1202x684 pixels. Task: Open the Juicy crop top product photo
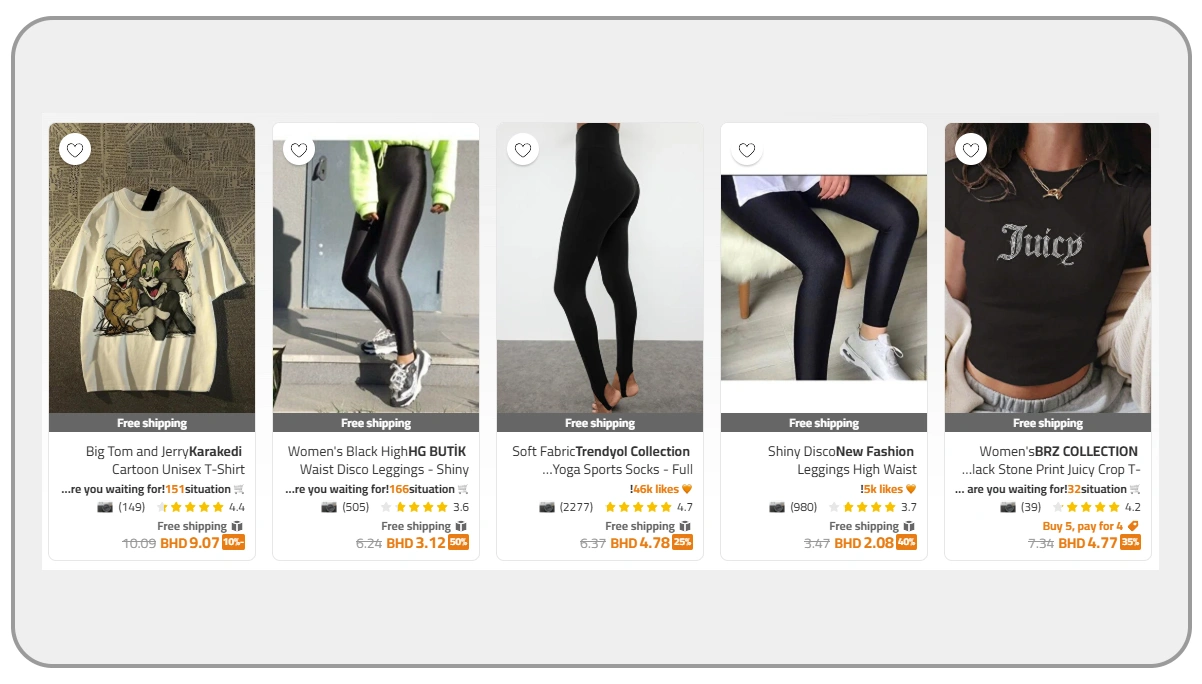(x=1048, y=268)
